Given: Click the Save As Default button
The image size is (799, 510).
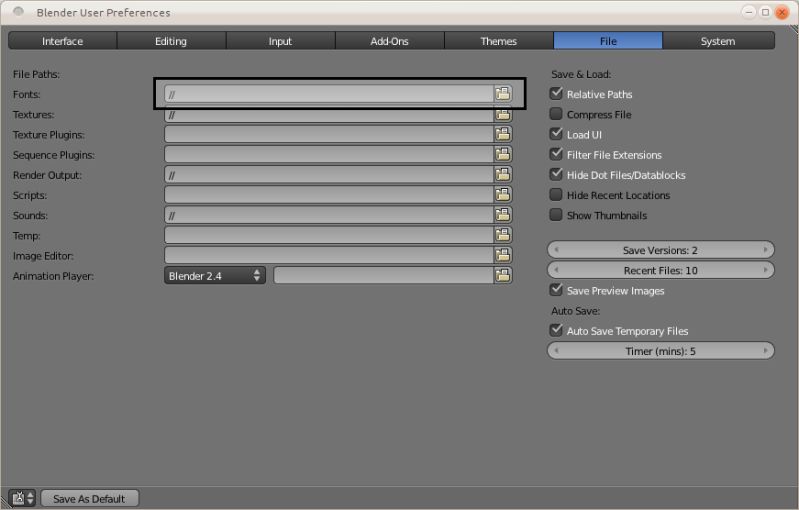Looking at the screenshot, I should tap(89, 498).
